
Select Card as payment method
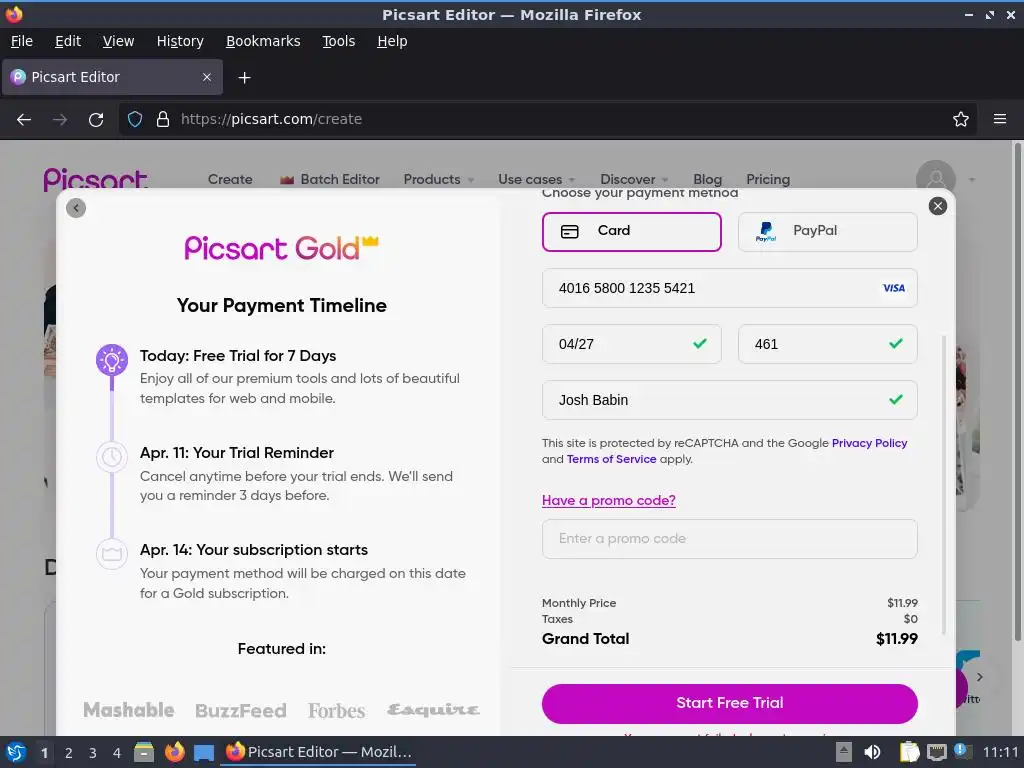pyautogui.click(x=632, y=231)
